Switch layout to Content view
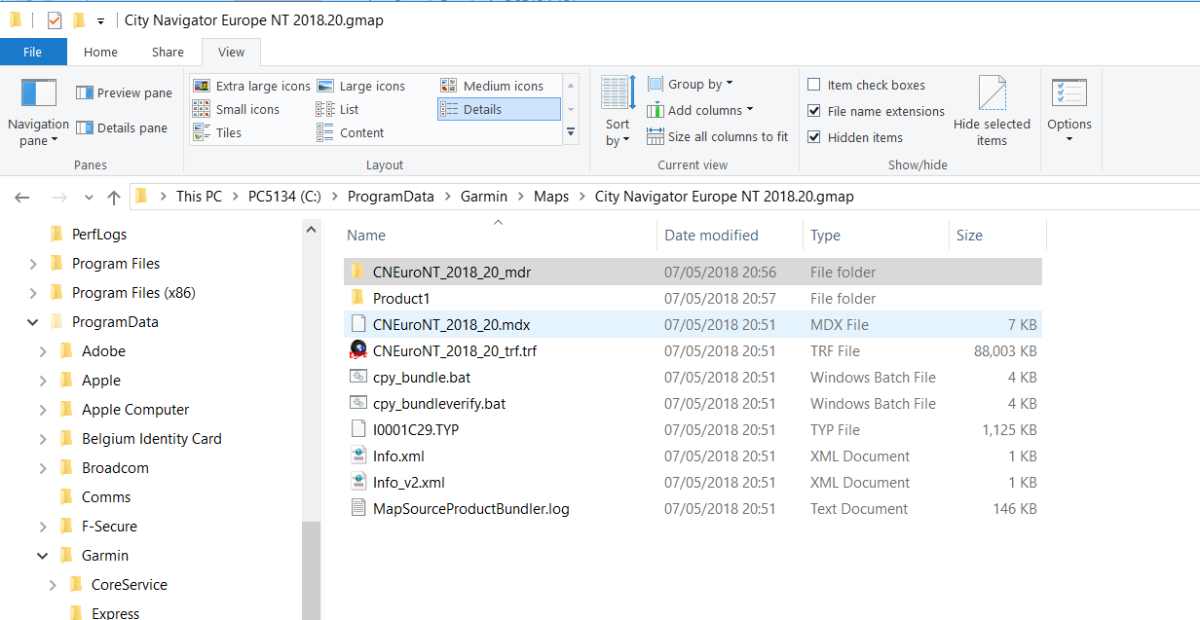 coord(351,132)
